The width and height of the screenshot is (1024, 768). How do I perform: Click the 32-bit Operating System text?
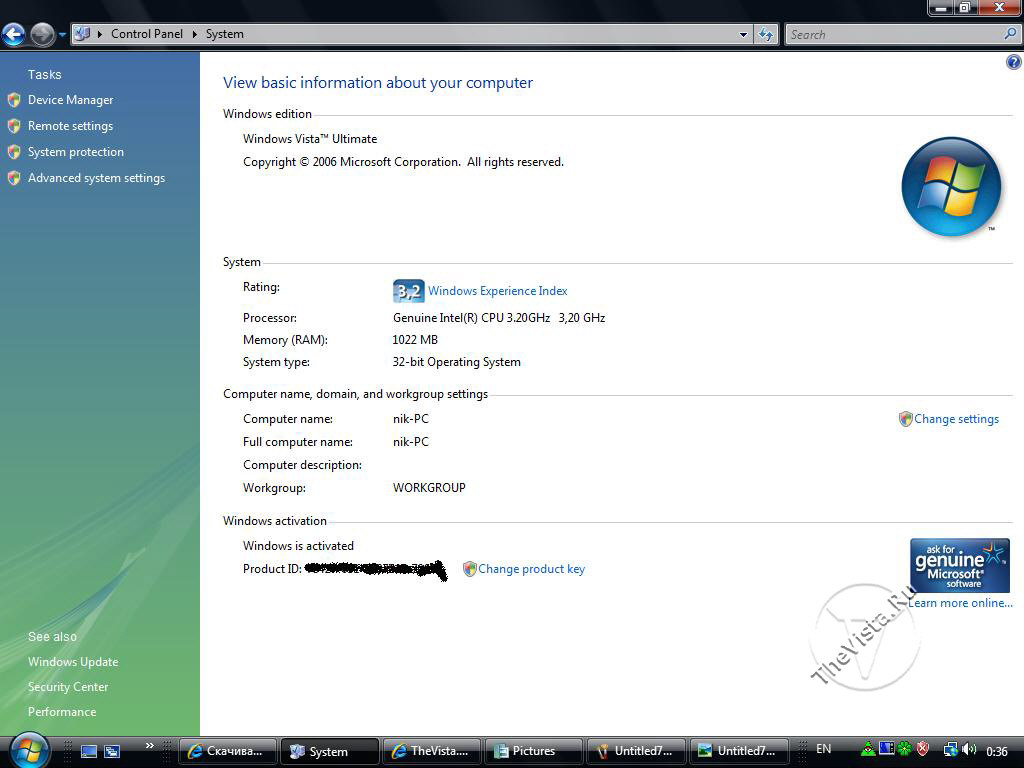pos(456,362)
